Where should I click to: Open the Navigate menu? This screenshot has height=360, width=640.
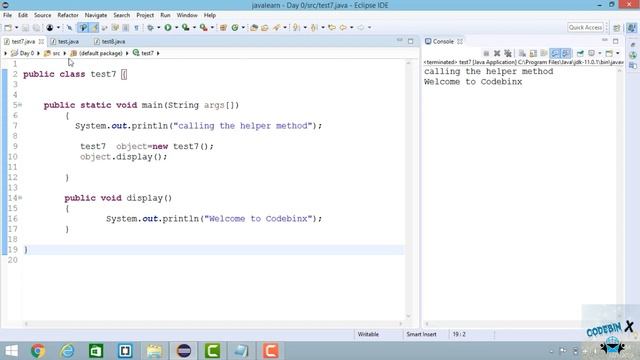tap(96, 15)
